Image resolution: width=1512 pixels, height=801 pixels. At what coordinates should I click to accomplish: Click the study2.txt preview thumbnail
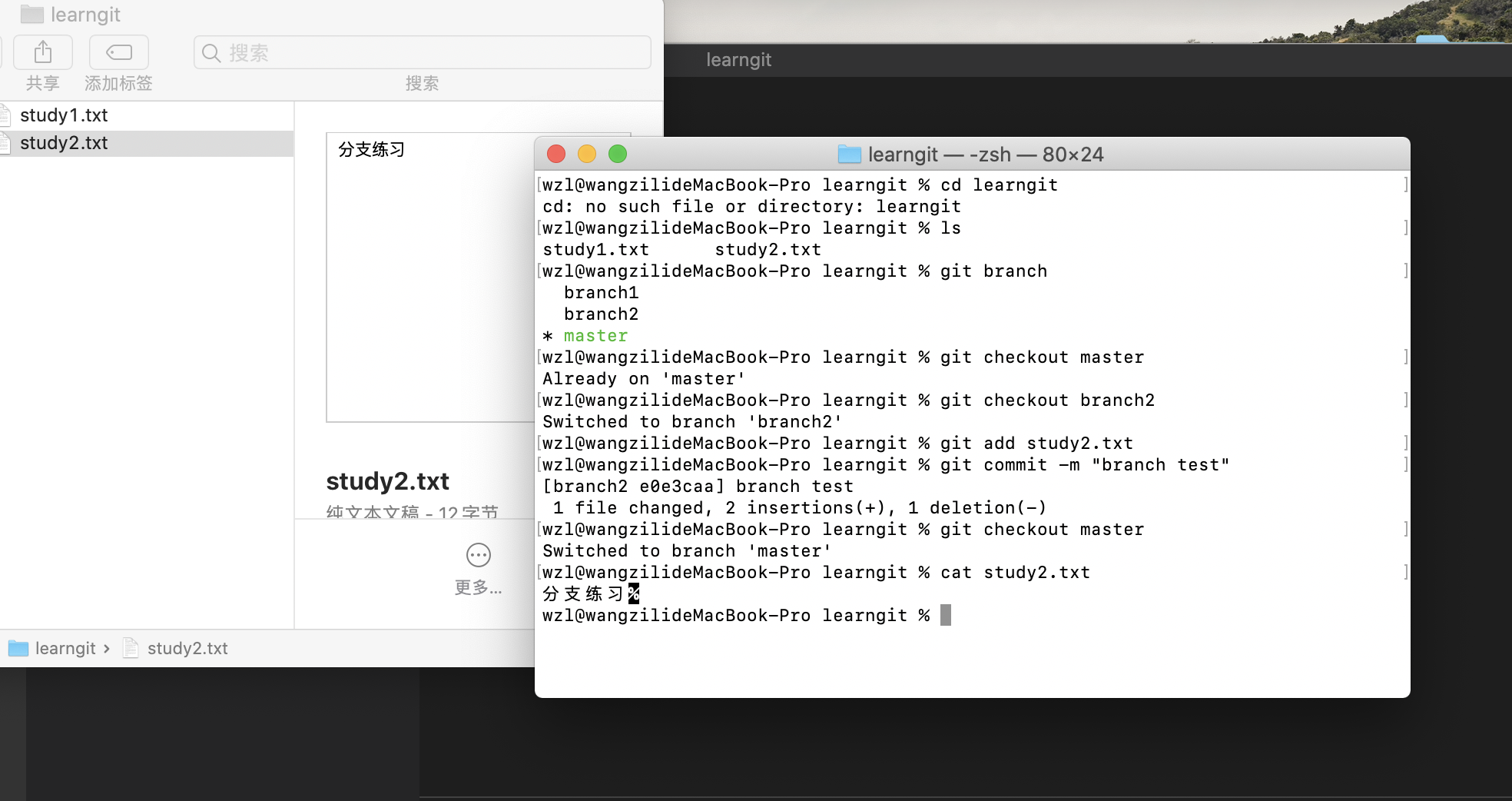coord(430,277)
